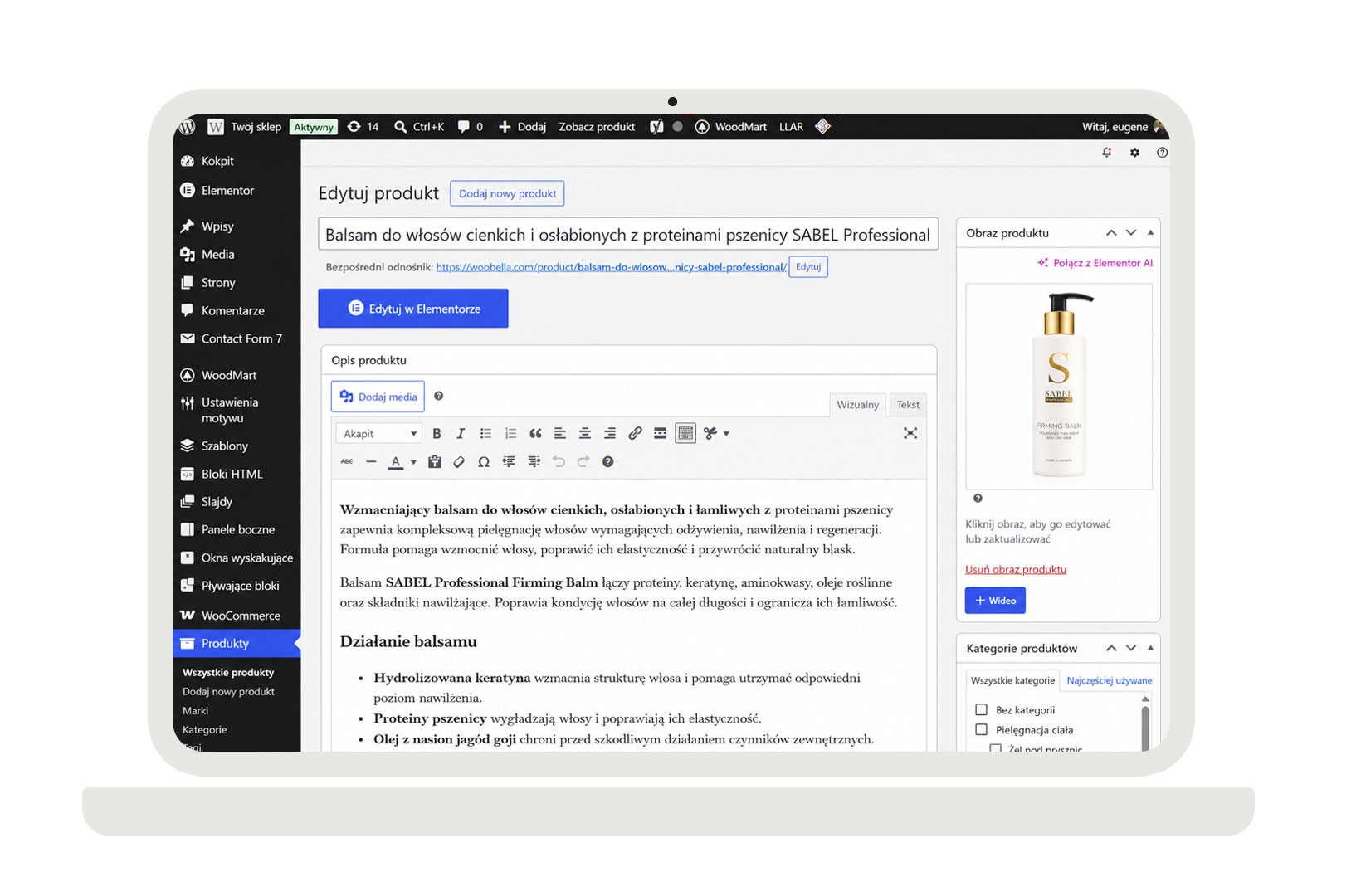The height and width of the screenshot is (896, 1361).
Task: Click the help icon under the product image
Action: (x=978, y=499)
